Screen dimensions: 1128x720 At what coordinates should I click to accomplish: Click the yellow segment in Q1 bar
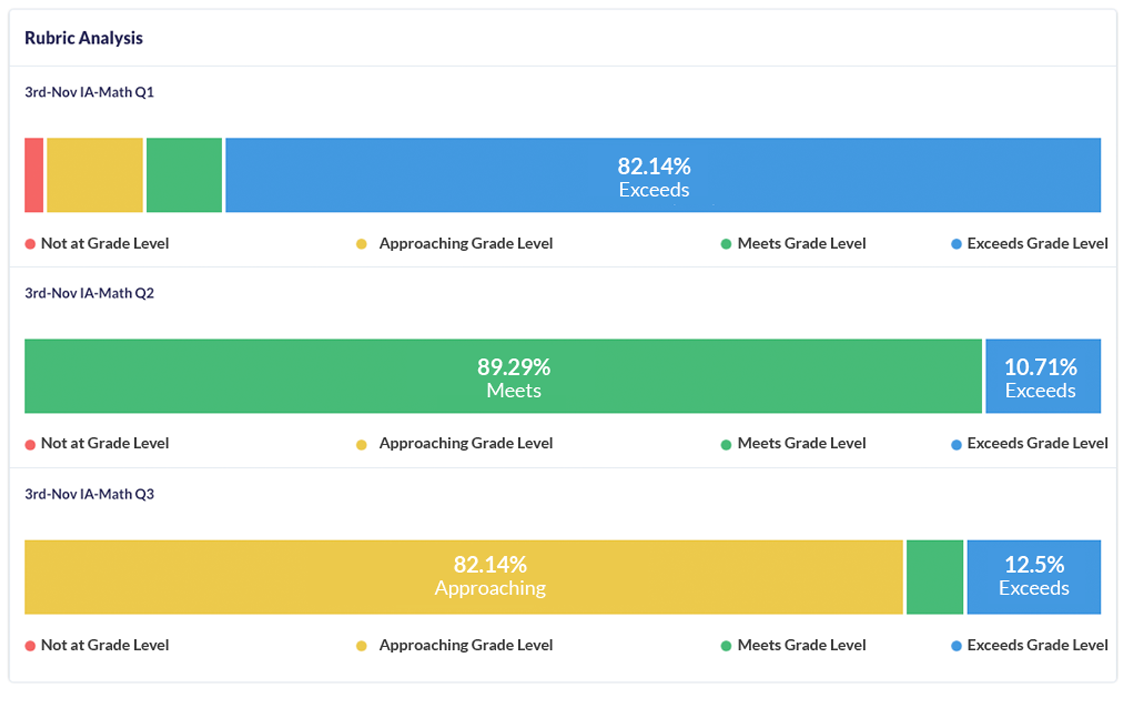coord(94,175)
